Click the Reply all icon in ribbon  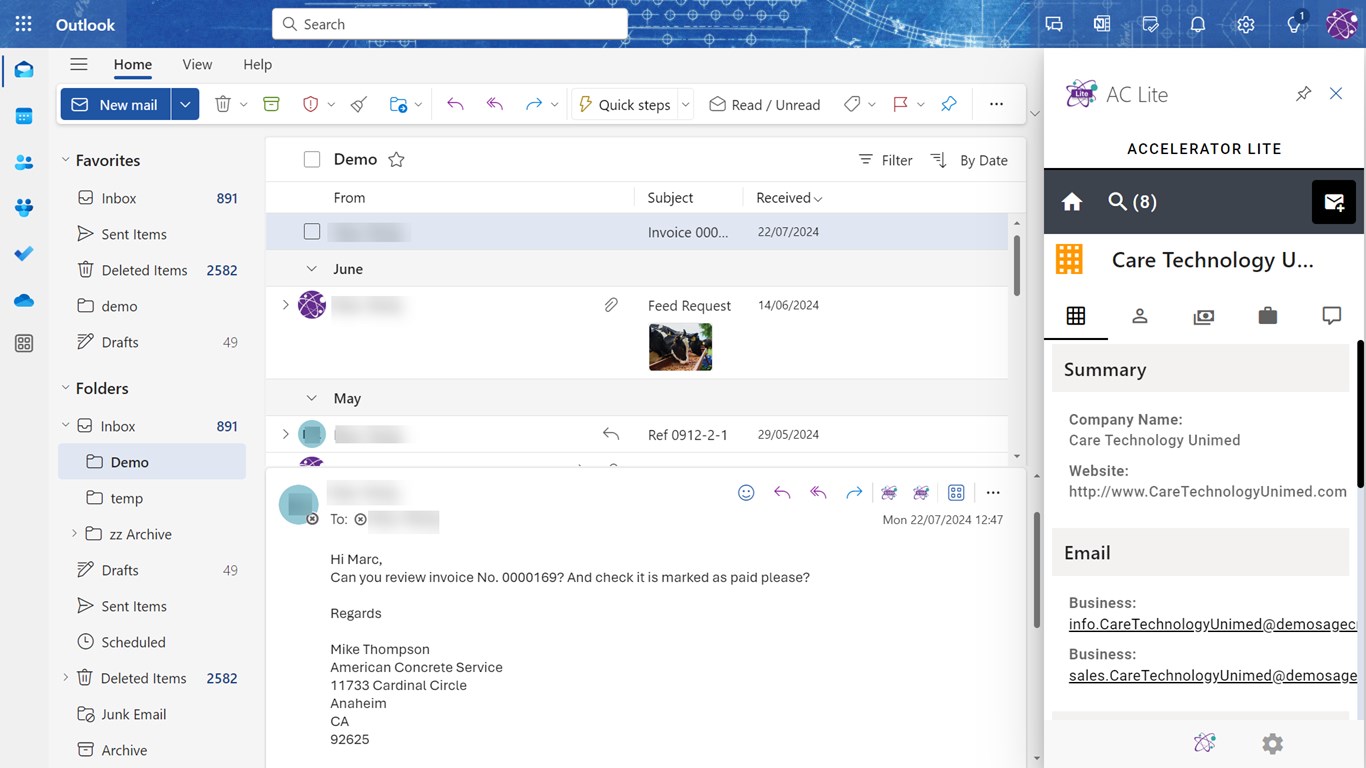point(494,104)
